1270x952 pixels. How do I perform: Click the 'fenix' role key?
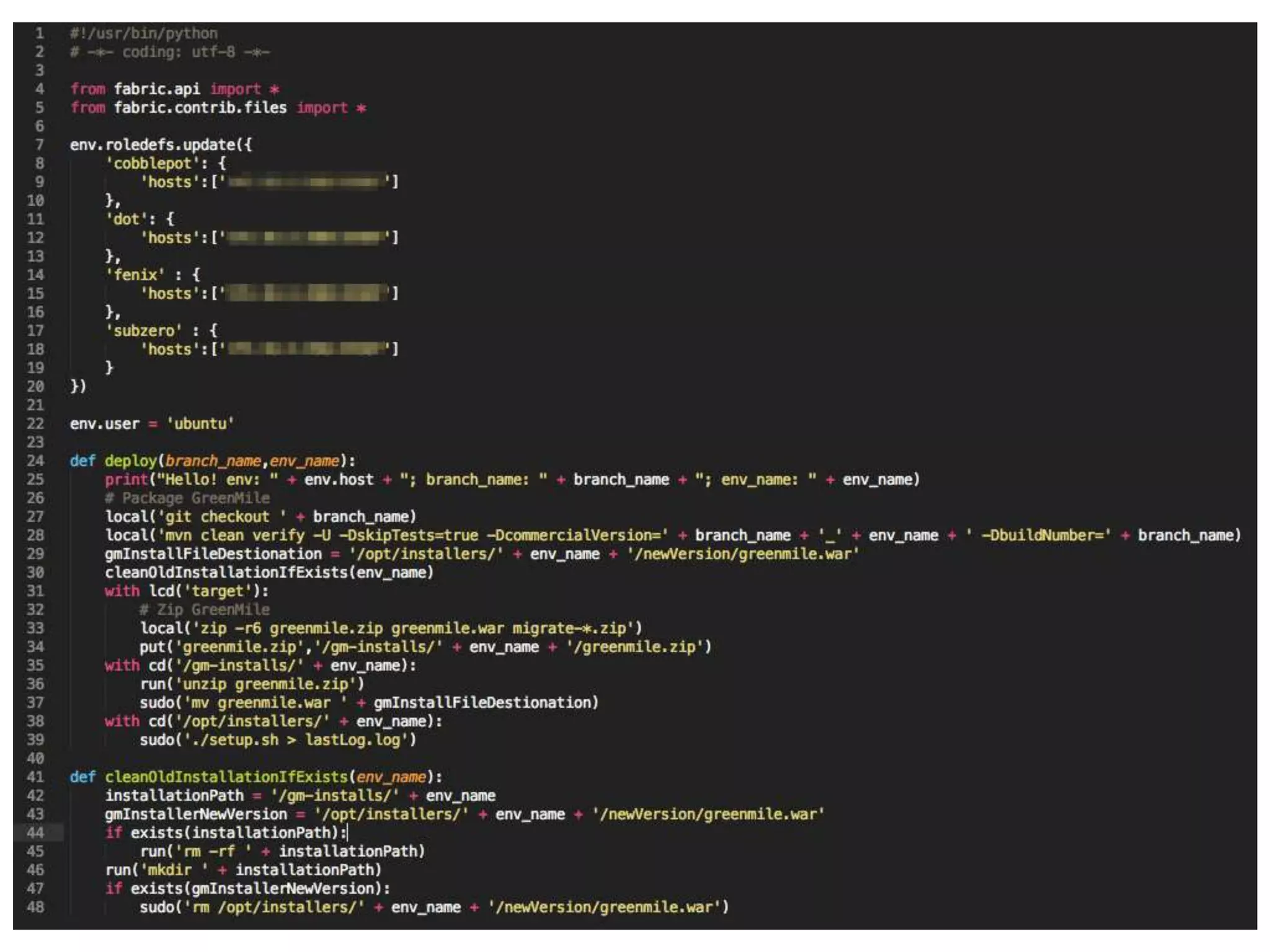pos(135,275)
